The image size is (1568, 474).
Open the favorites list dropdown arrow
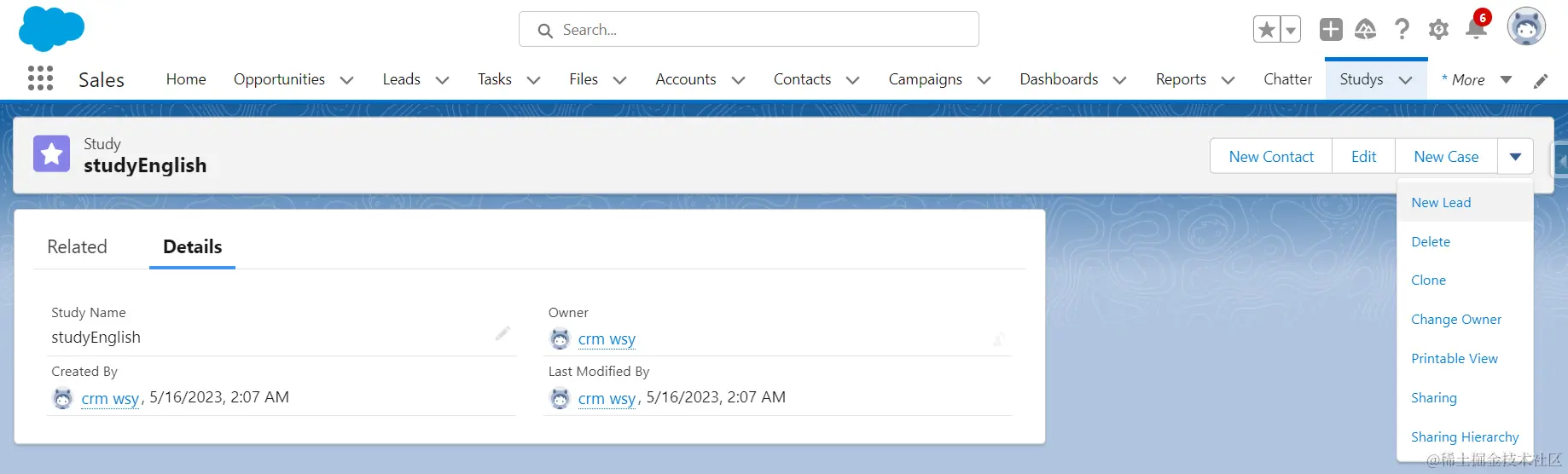pyautogui.click(x=1291, y=30)
